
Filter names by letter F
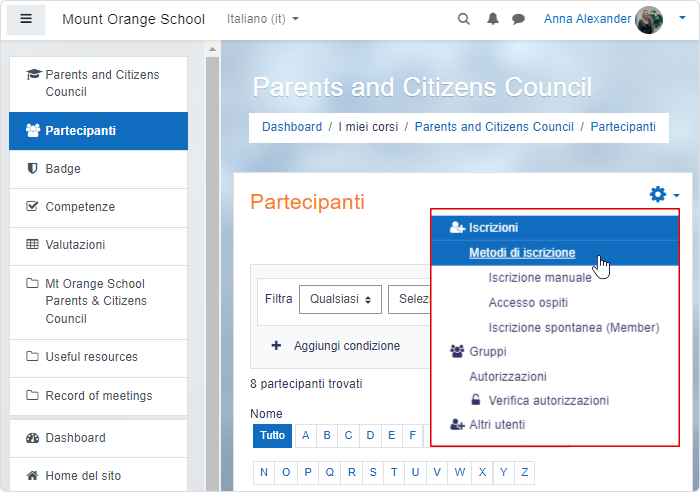[412, 435]
